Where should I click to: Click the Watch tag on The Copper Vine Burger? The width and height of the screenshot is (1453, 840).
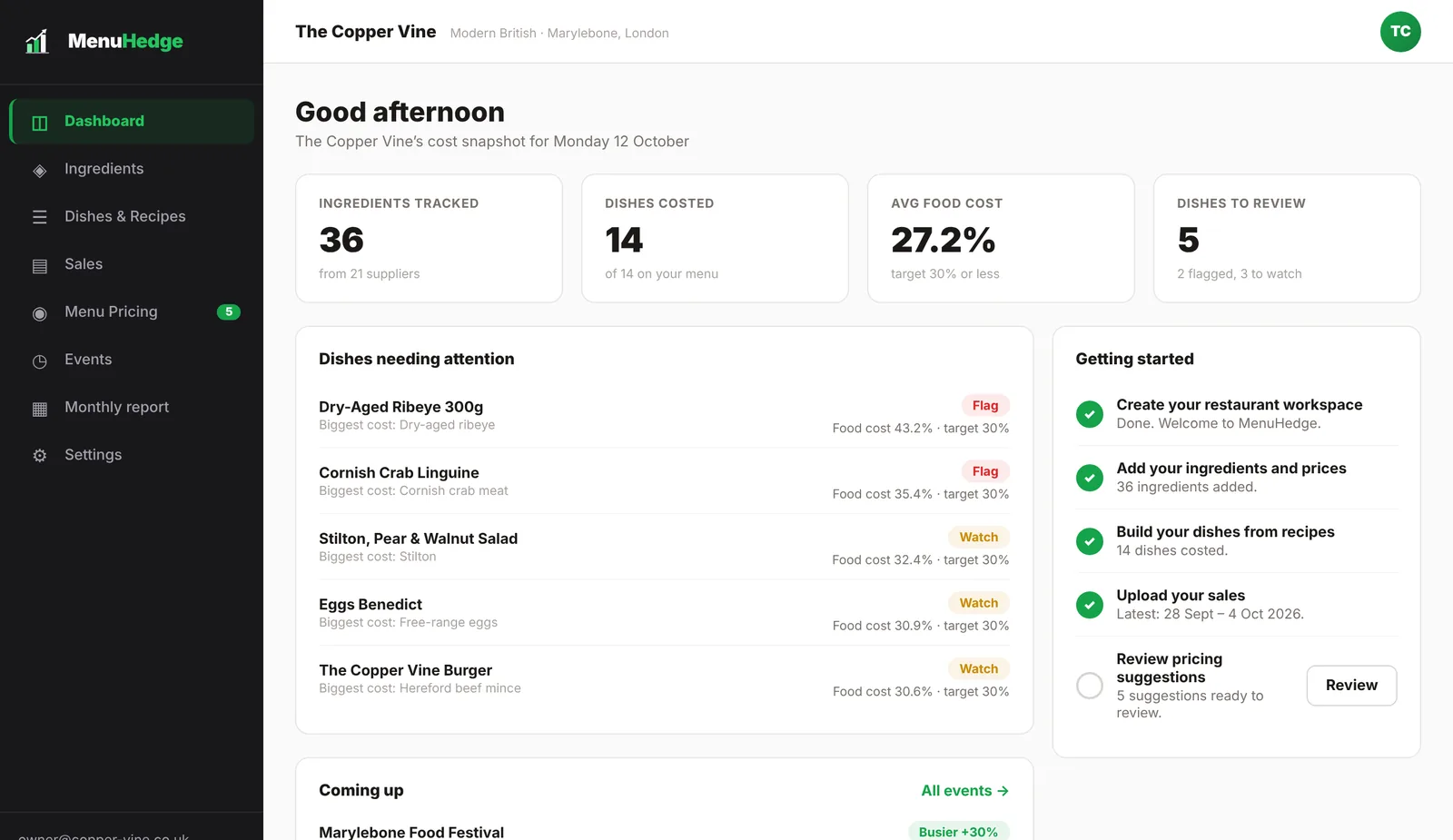tap(979, 669)
